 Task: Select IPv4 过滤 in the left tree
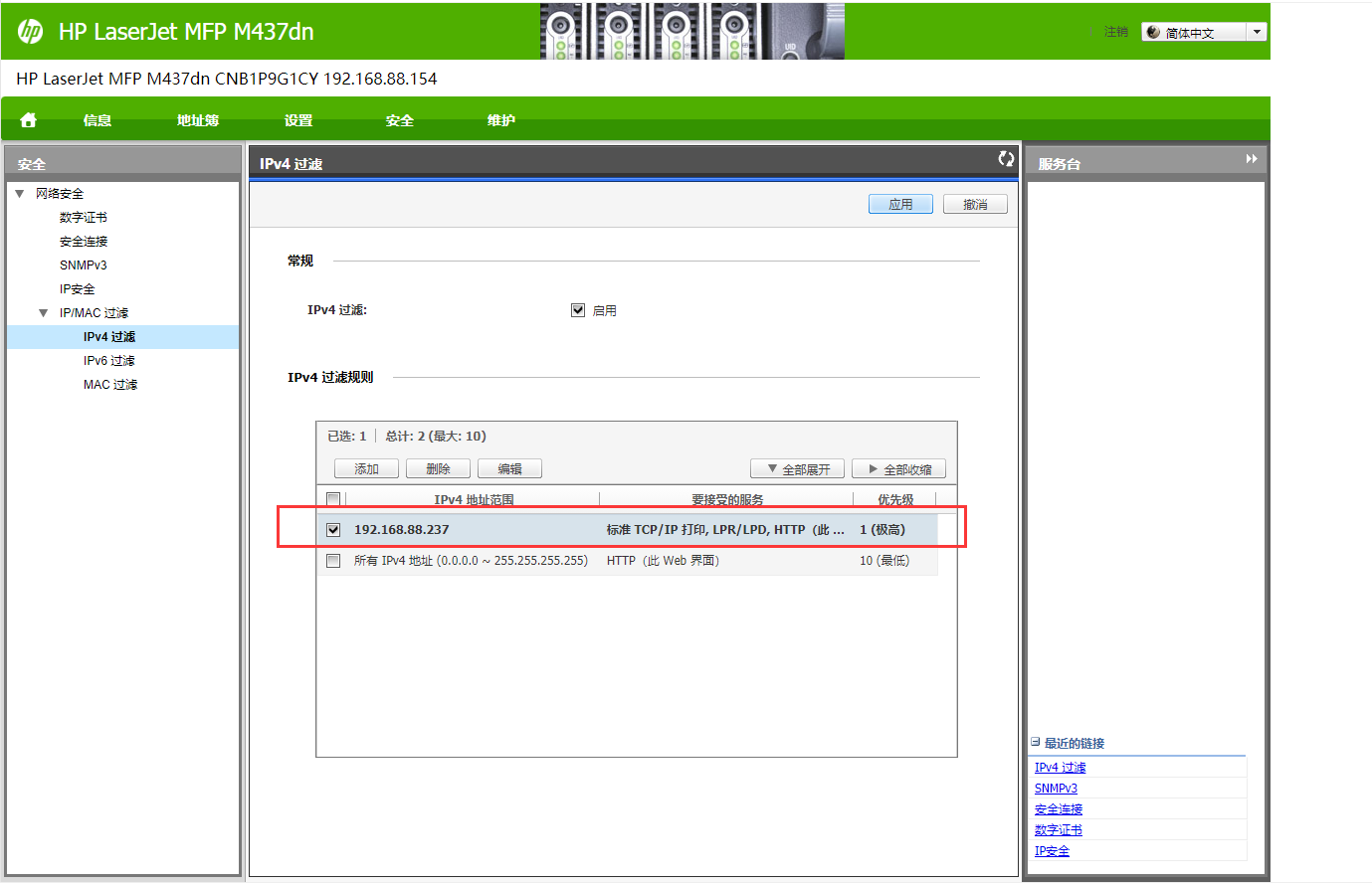tap(109, 337)
